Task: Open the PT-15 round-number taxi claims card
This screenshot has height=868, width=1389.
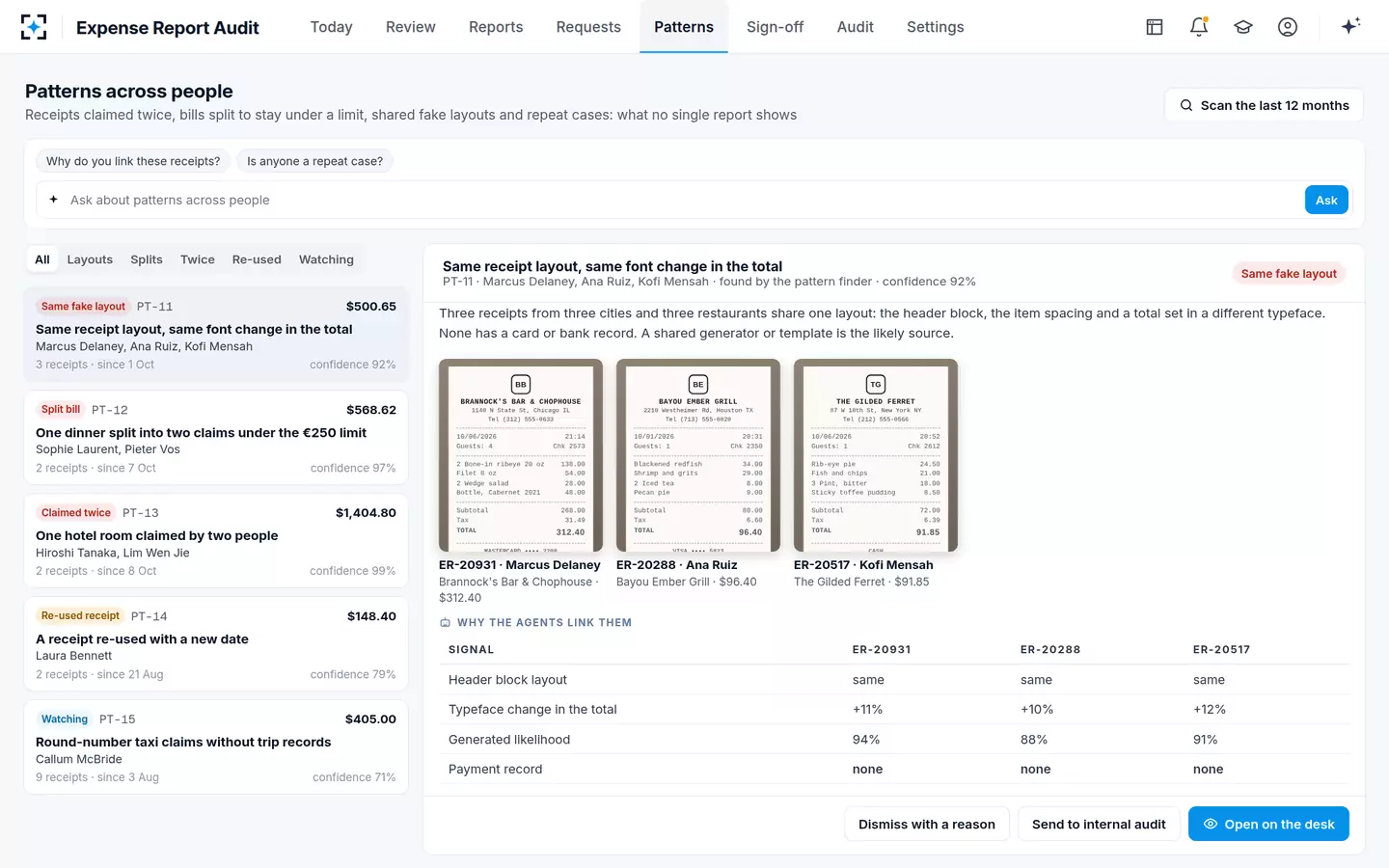Action: 216,747
